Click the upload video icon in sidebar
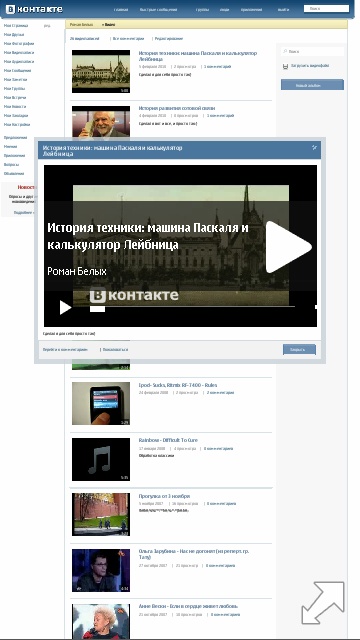360x640 pixels. (x=285, y=66)
